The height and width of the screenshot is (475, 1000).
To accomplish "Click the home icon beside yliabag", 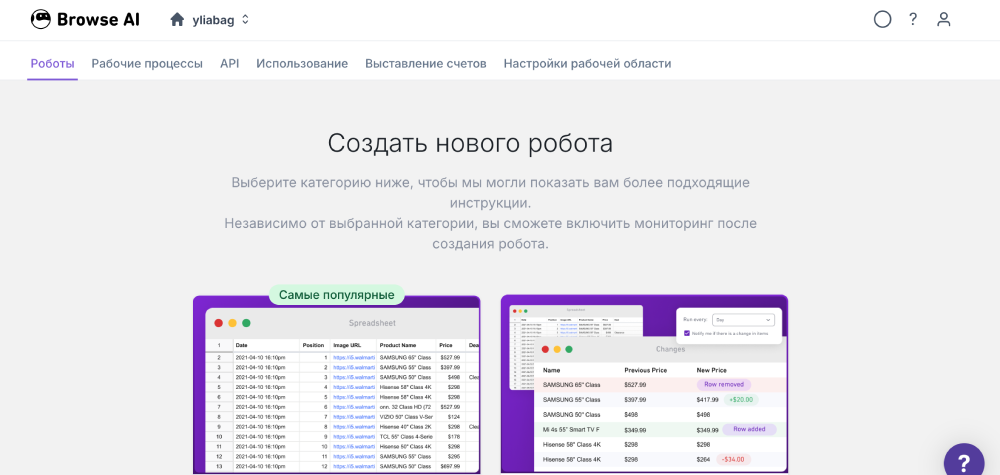I will coord(177,20).
